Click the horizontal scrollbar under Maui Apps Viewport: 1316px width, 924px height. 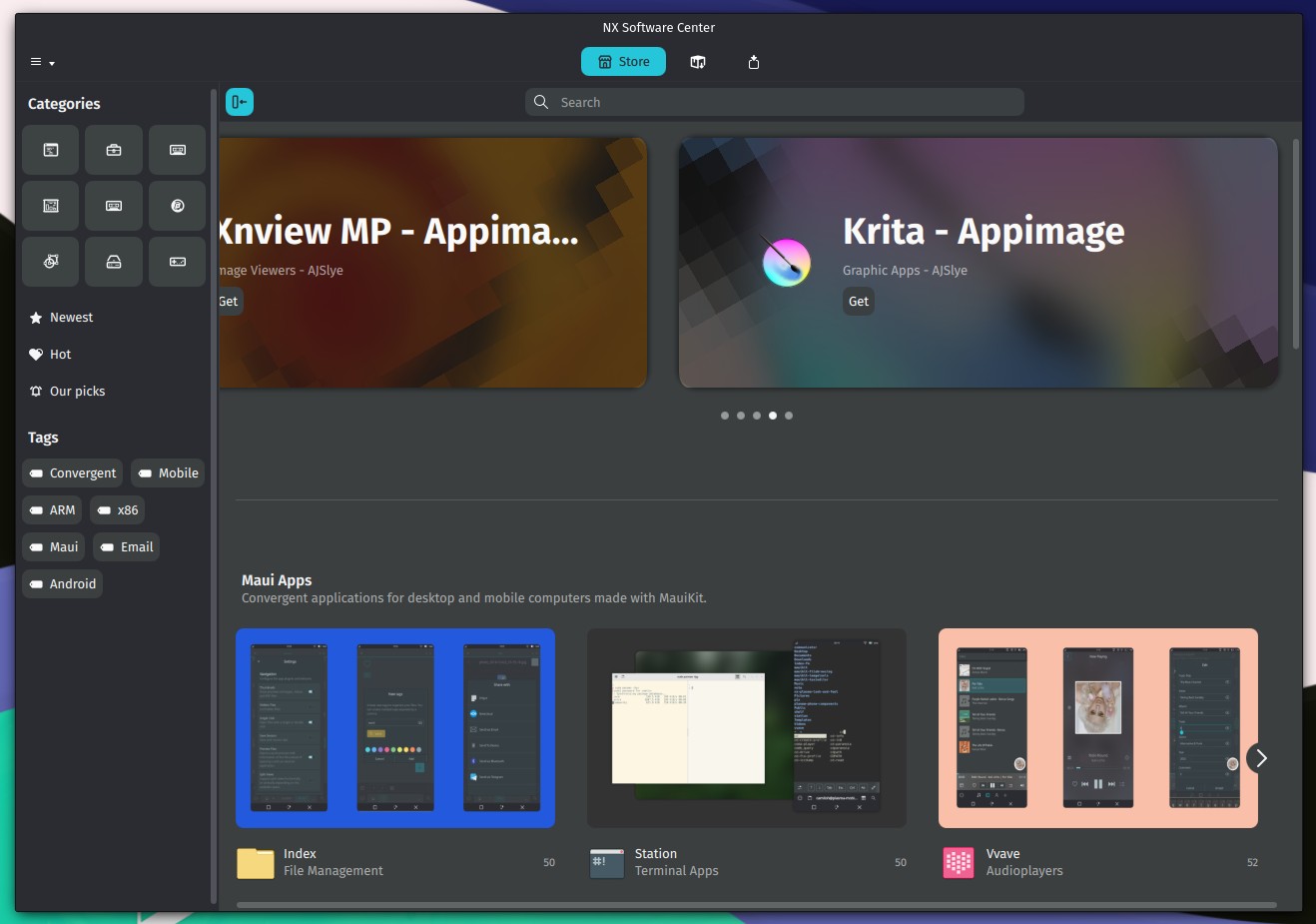757,905
